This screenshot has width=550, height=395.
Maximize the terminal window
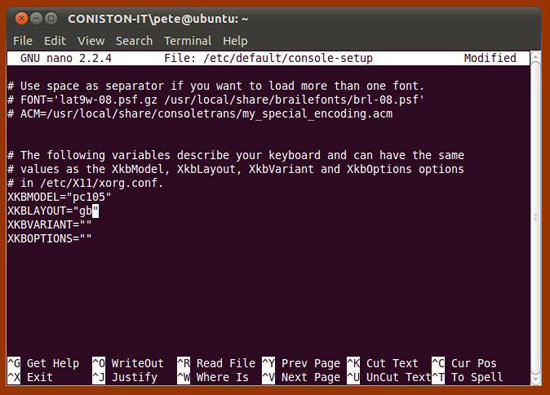(x=51, y=18)
